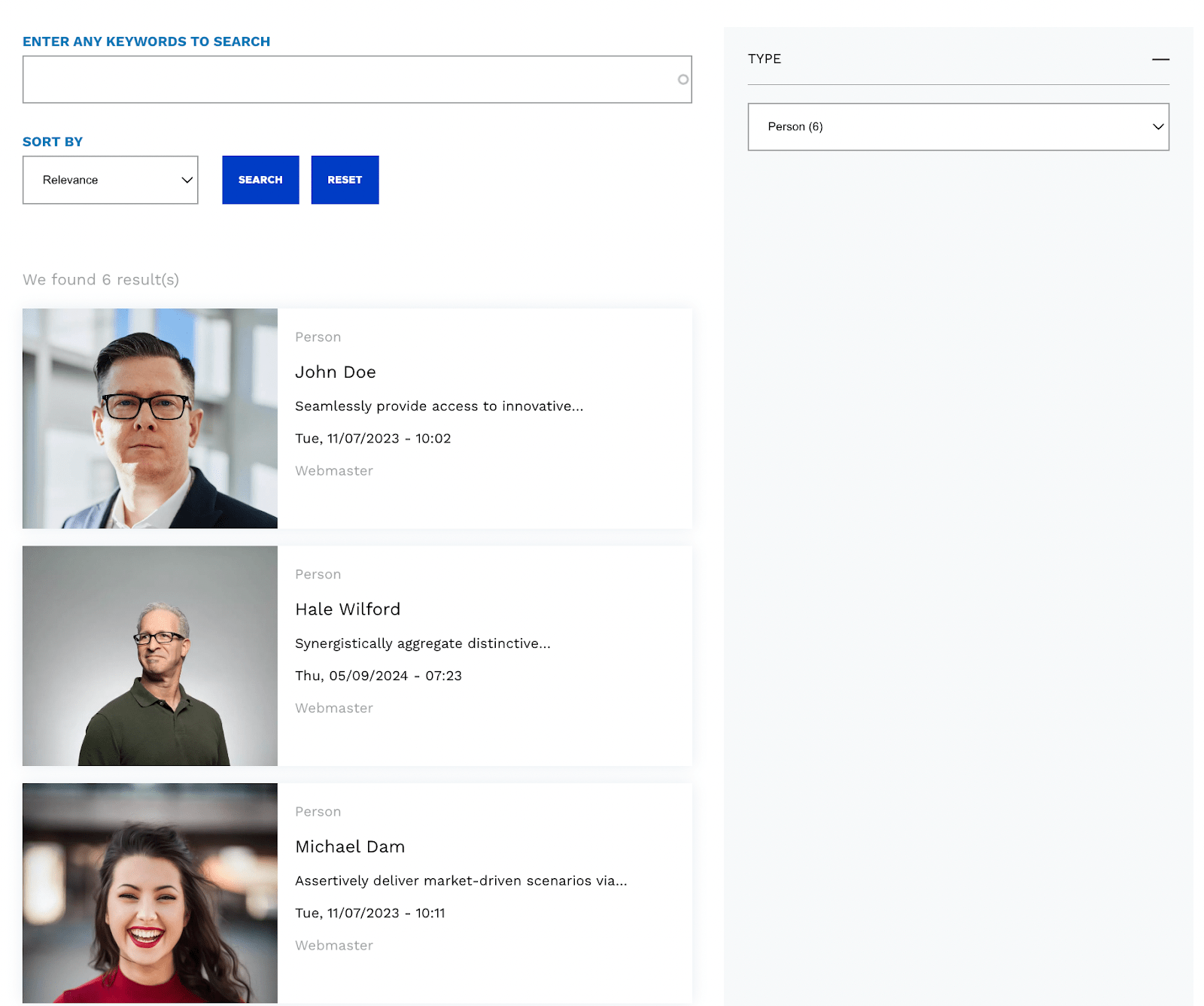1204x1006 pixels.
Task: Click Webmaster under John Doe
Action: tap(334, 471)
